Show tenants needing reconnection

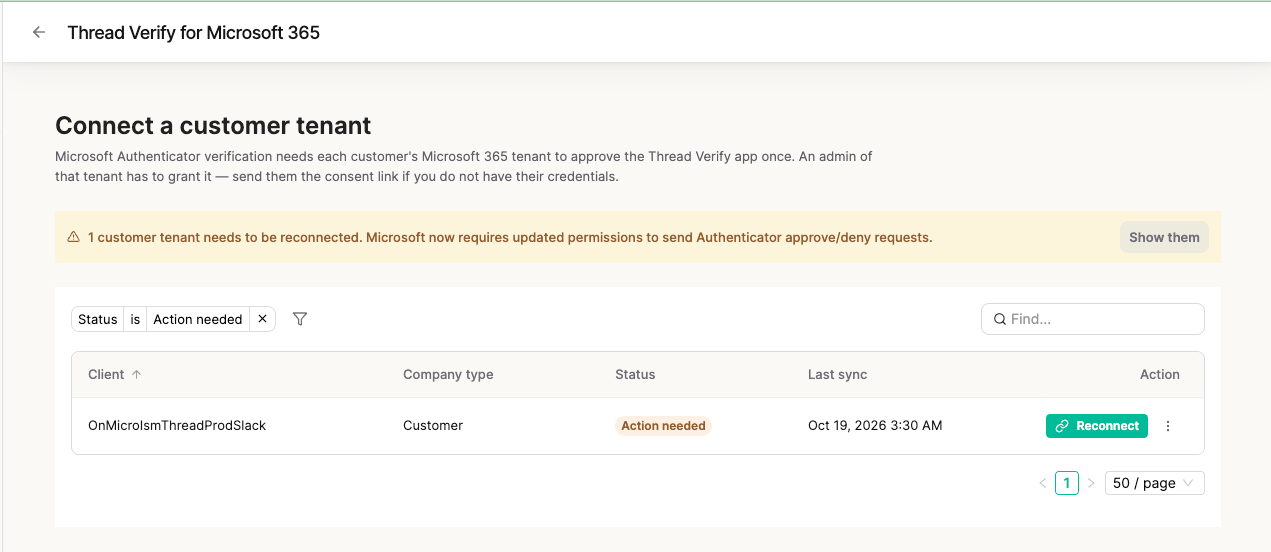tap(1164, 237)
